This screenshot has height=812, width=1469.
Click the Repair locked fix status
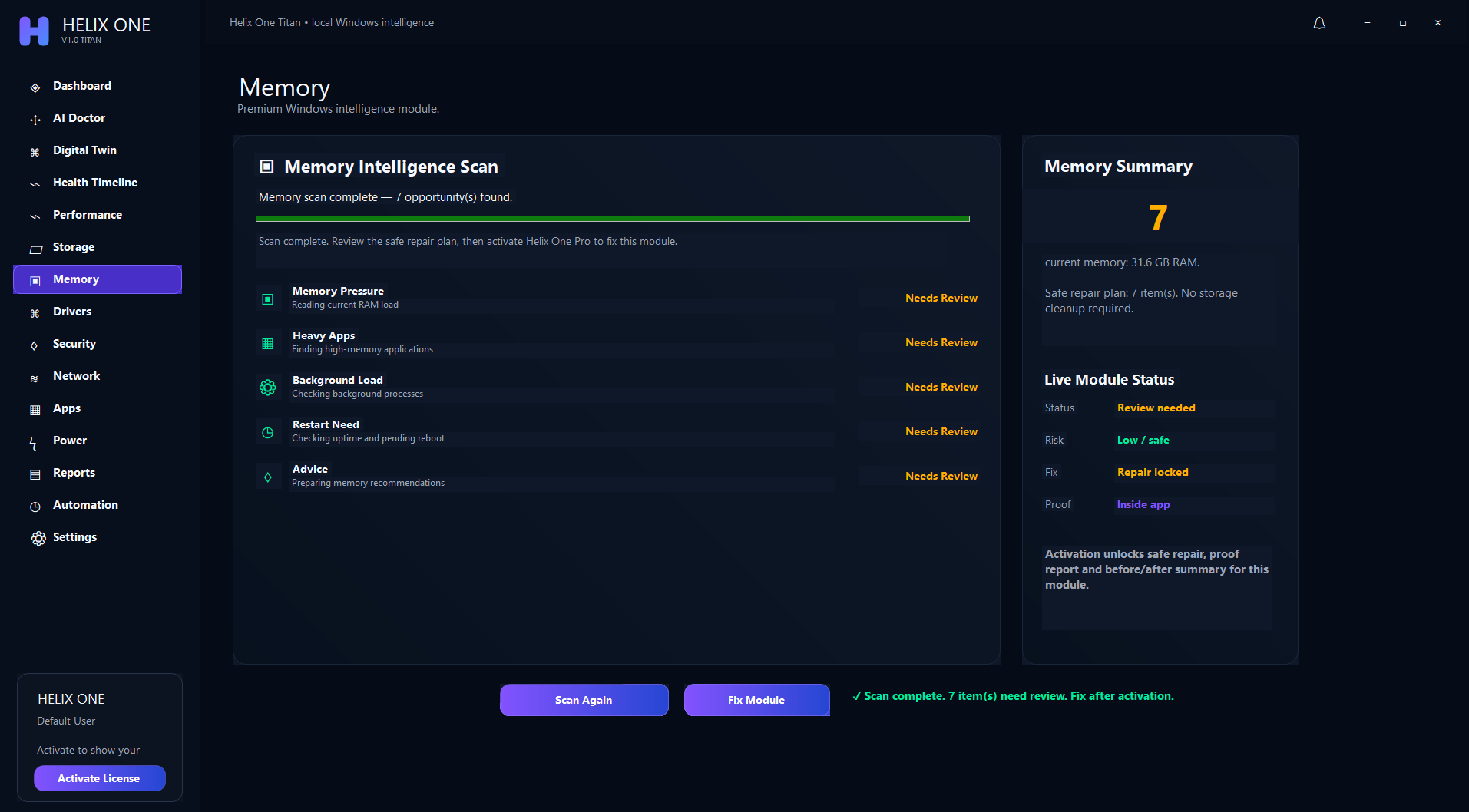(1153, 472)
